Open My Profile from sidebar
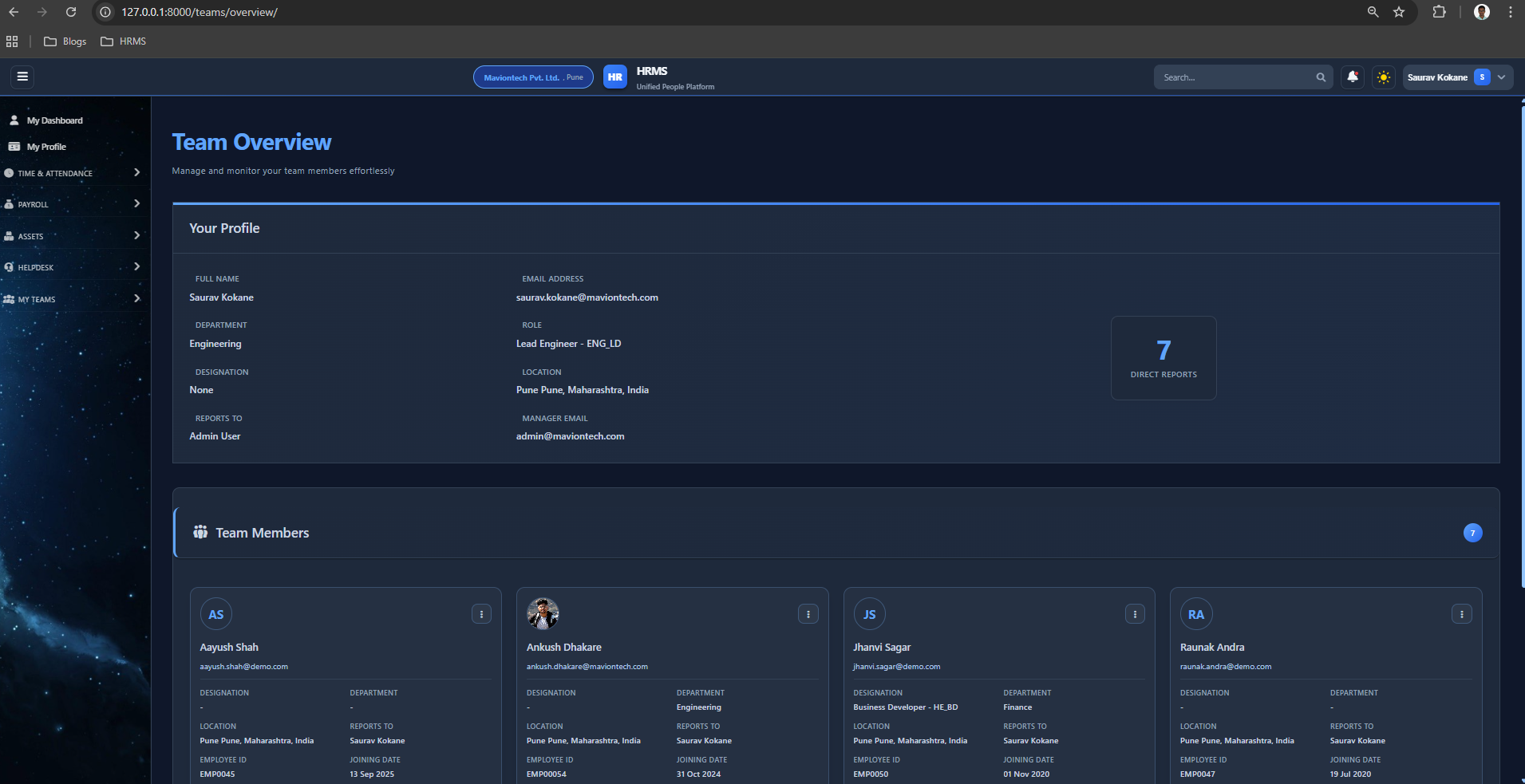The width and height of the screenshot is (1525, 784). point(46,147)
